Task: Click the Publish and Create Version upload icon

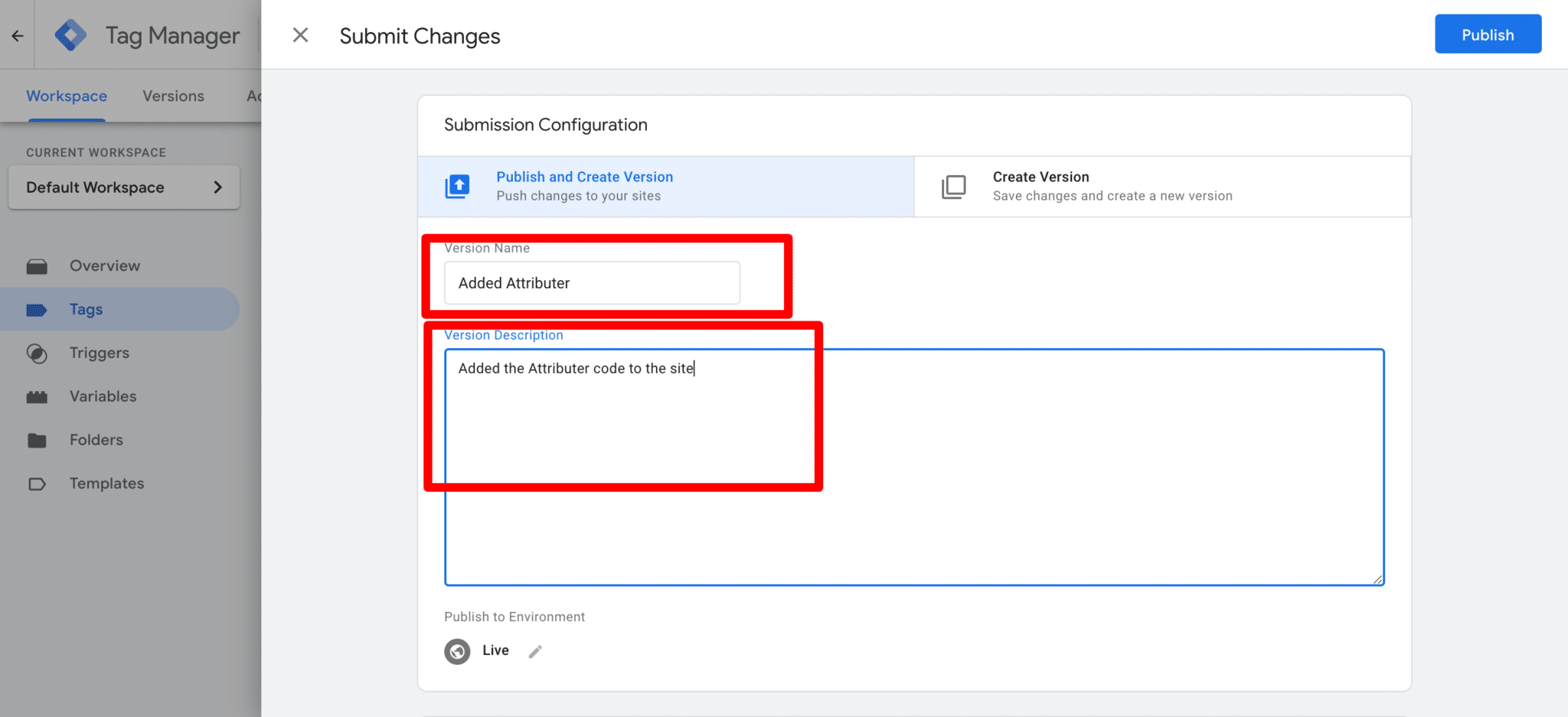Action: [x=458, y=186]
